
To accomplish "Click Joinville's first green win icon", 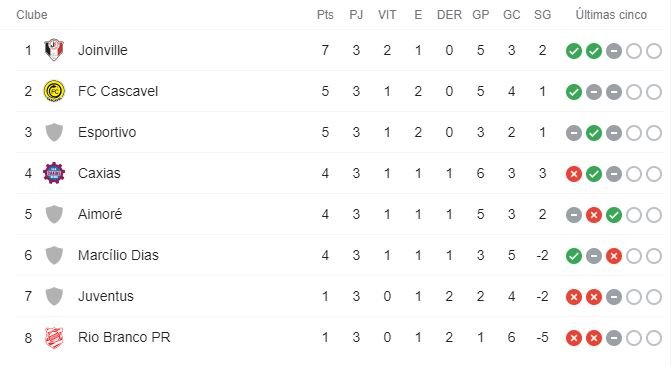I will [x=574, y=51].
